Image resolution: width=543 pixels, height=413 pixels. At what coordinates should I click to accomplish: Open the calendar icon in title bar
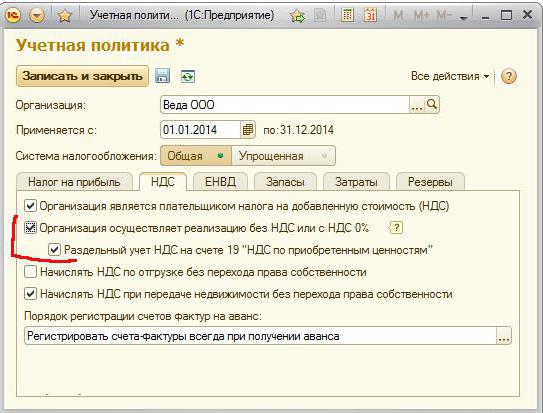coord(371,15)
